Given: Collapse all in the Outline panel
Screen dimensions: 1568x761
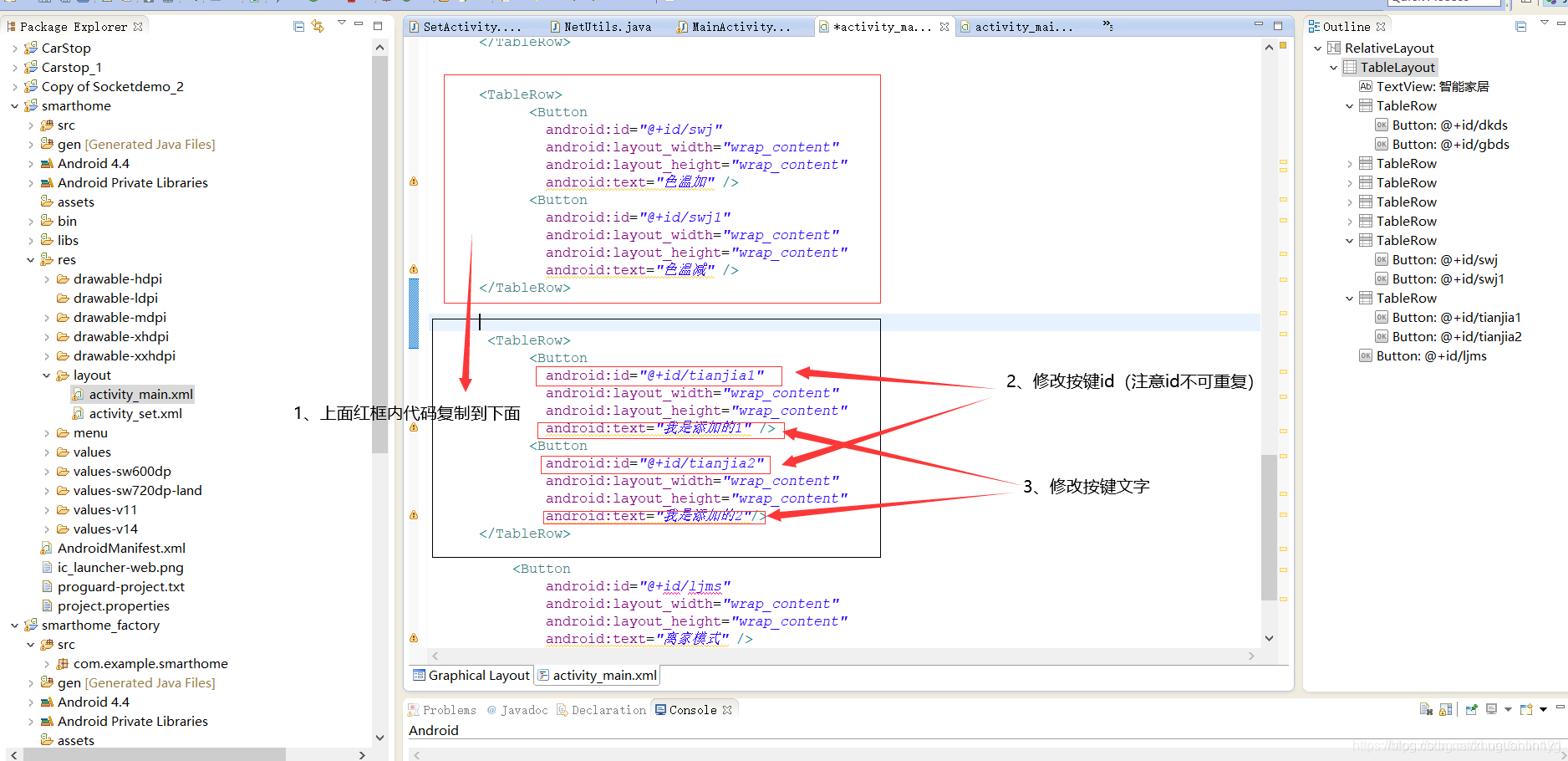Looking at the screenshot, I should click(x=1521, y=27).
